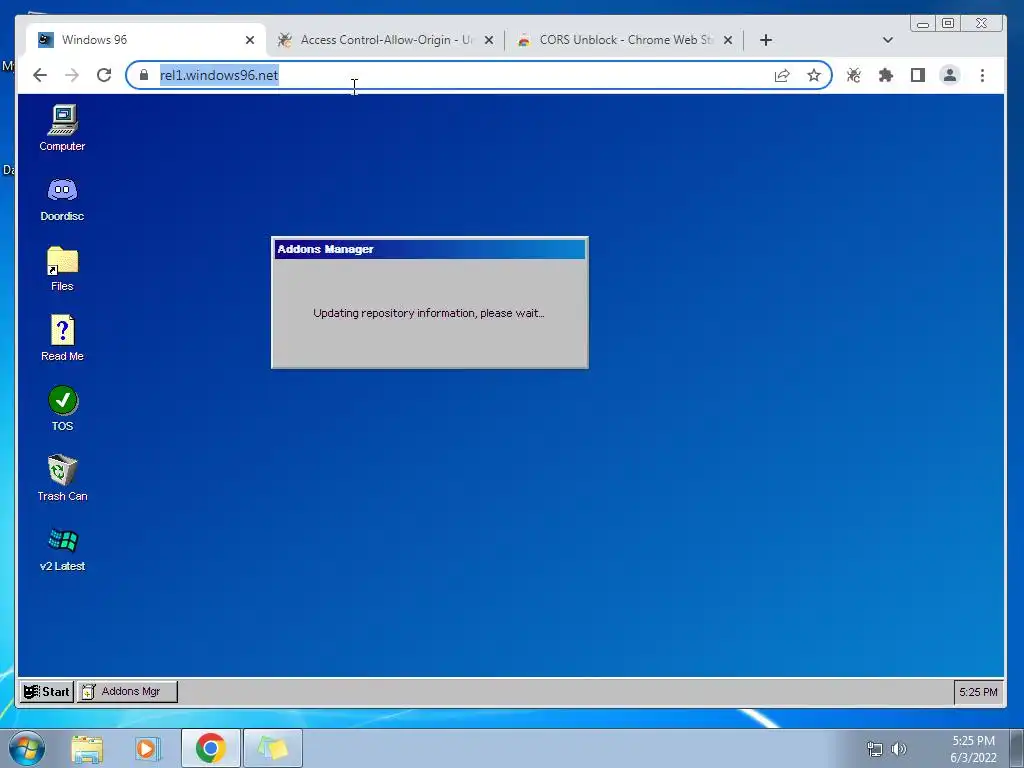Click the Windows 96 Start button
The width and height of the screenshot is (1024, 768).
[46, 692]
